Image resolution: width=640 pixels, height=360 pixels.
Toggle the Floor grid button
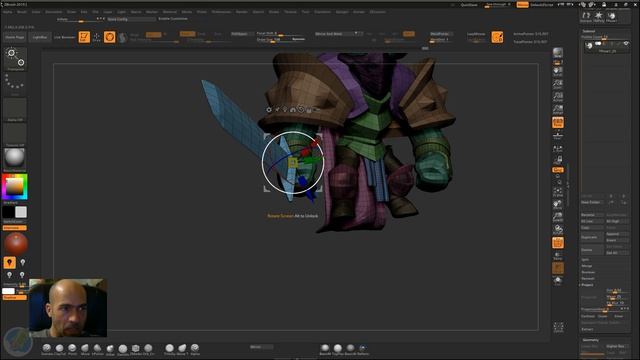coord(558,135)
